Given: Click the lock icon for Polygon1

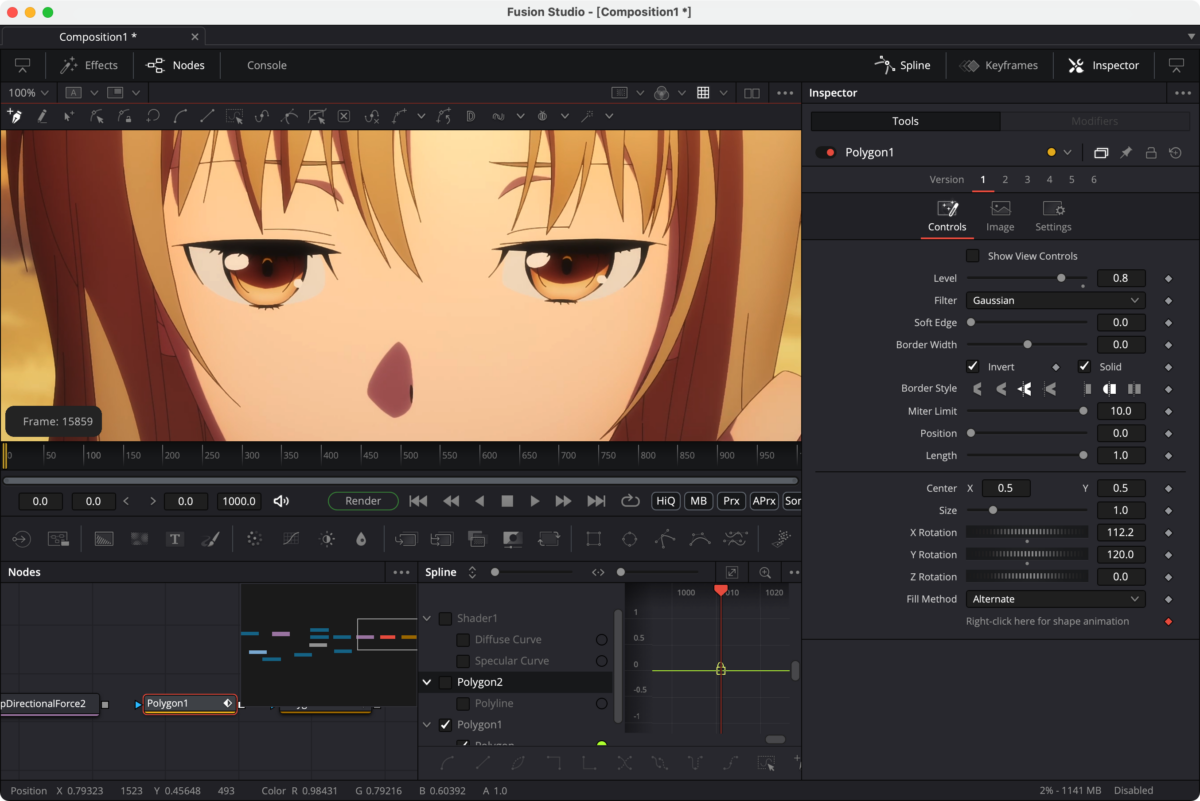Looking at the screenshot, I should tap(1151, 153).
